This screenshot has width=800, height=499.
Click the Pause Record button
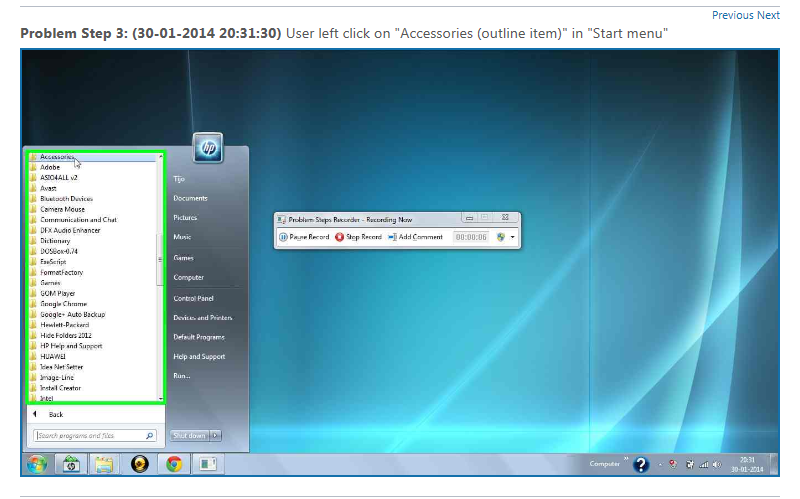click(x=304, y=237)
